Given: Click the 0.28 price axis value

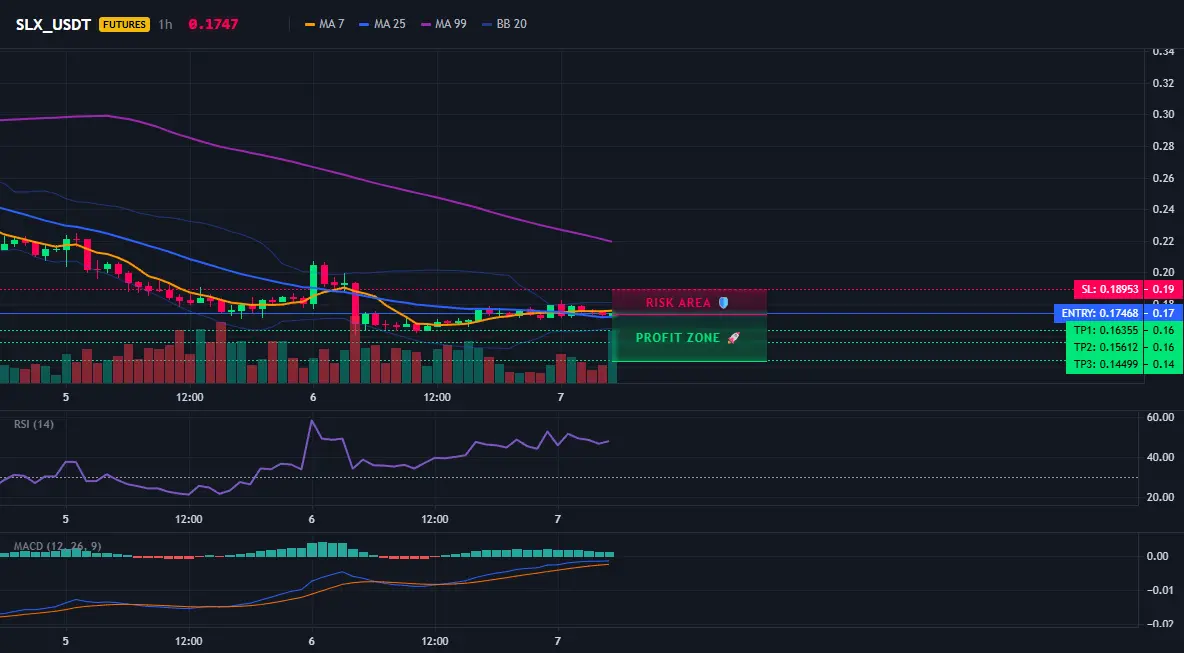Looking at the screenshot, I should [x=1164, y=146].
